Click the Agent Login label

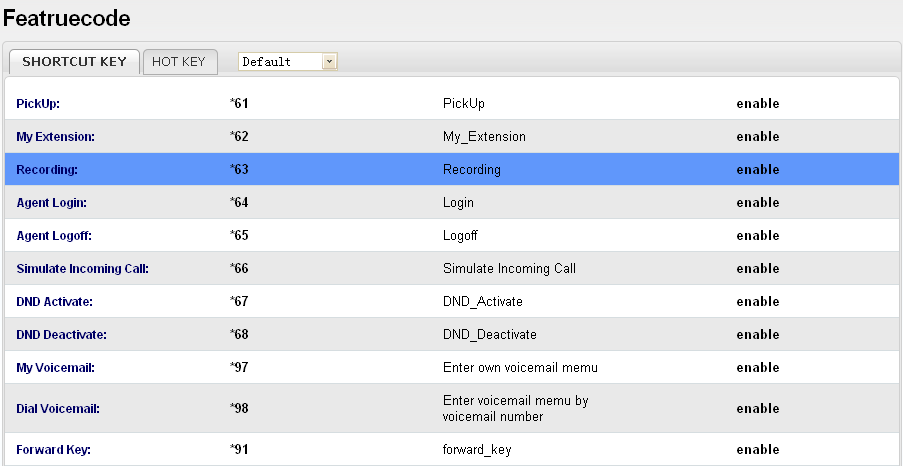51,203
